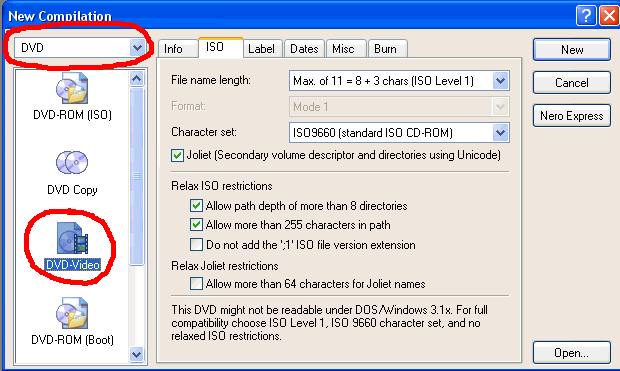620x371 pixels.
Task: Uncheck Allow path depth of more than 8 directories
Action: coord(196,206)
